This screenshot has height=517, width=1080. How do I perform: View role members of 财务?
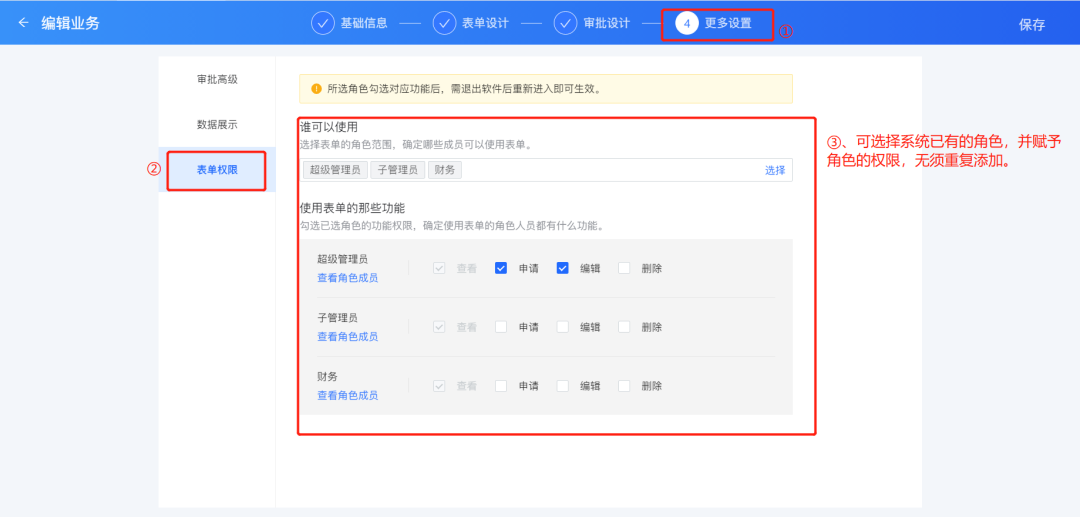pos(347,396)
